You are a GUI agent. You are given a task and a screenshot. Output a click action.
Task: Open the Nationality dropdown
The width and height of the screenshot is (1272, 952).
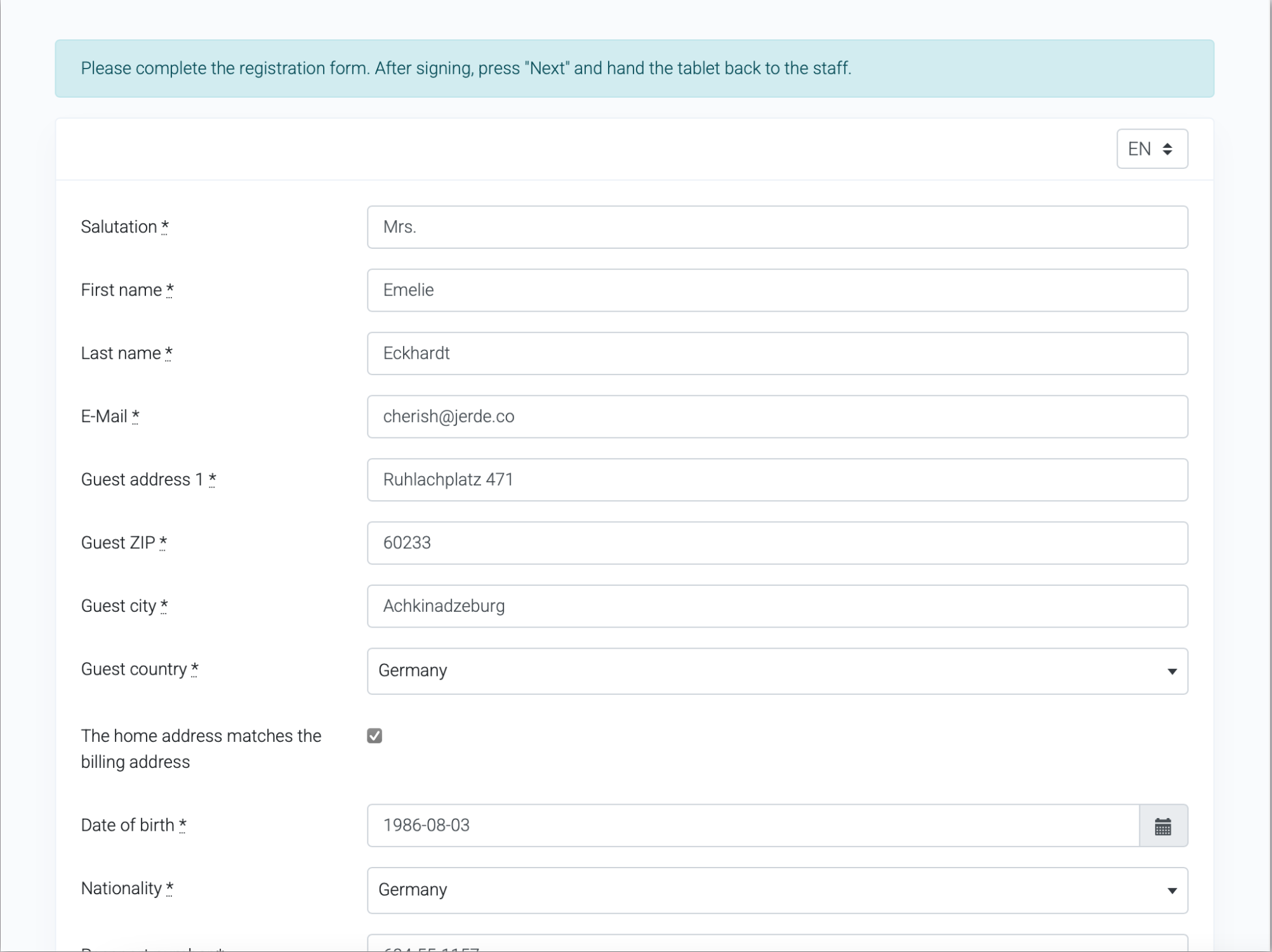(x=776, y=890)
